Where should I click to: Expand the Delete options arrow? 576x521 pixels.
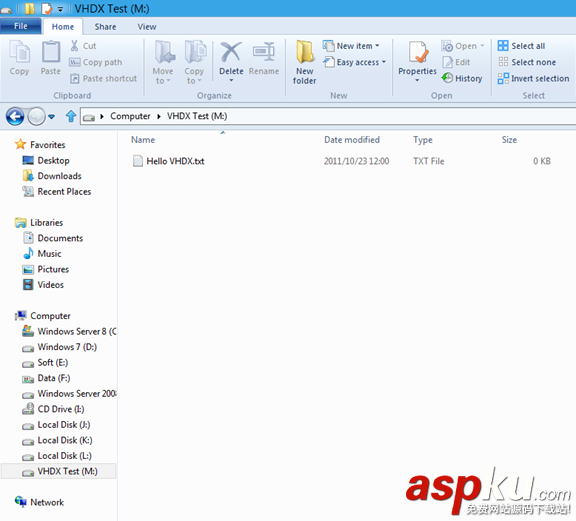pyautogui.click(x=231, y=80)
